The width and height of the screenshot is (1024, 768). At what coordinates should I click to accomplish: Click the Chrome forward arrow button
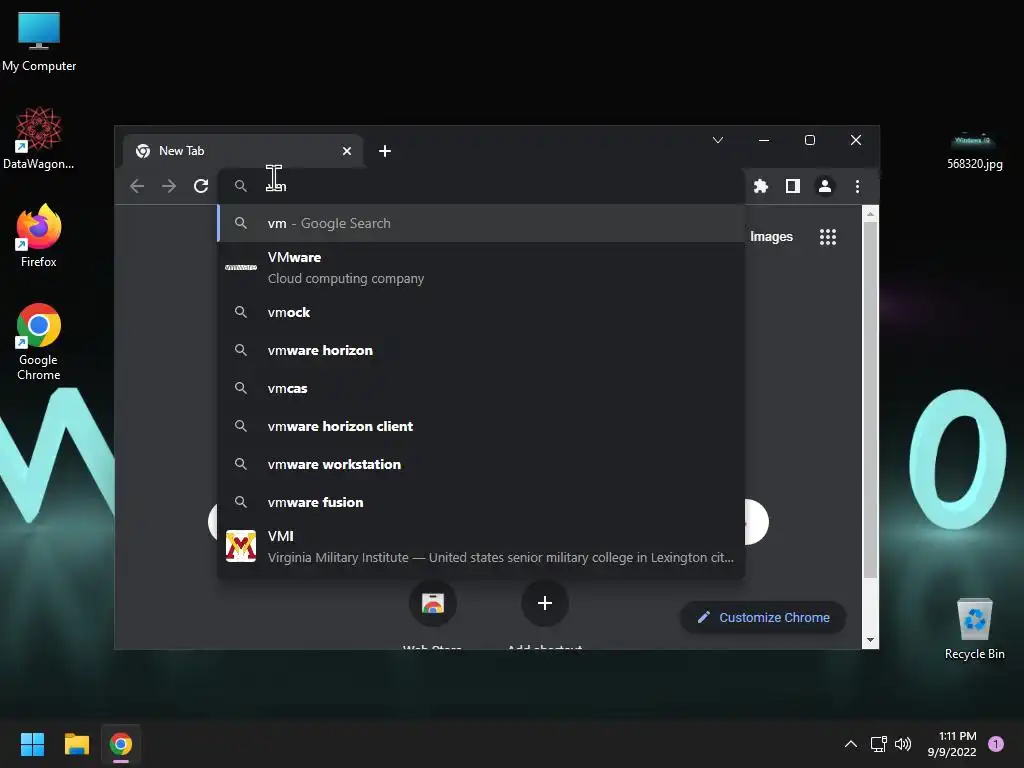click(169, 186)
